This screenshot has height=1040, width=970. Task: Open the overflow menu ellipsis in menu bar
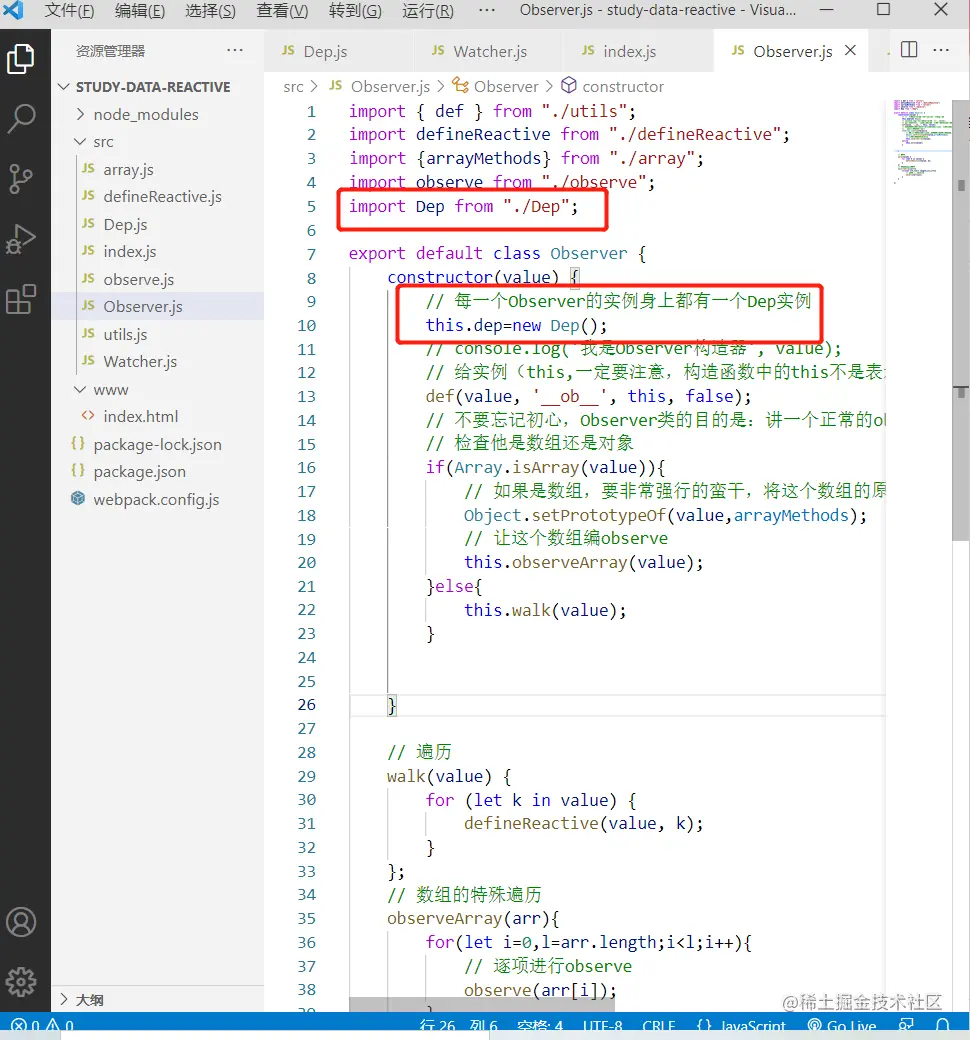pyautogui.click(x=487, y=11)
